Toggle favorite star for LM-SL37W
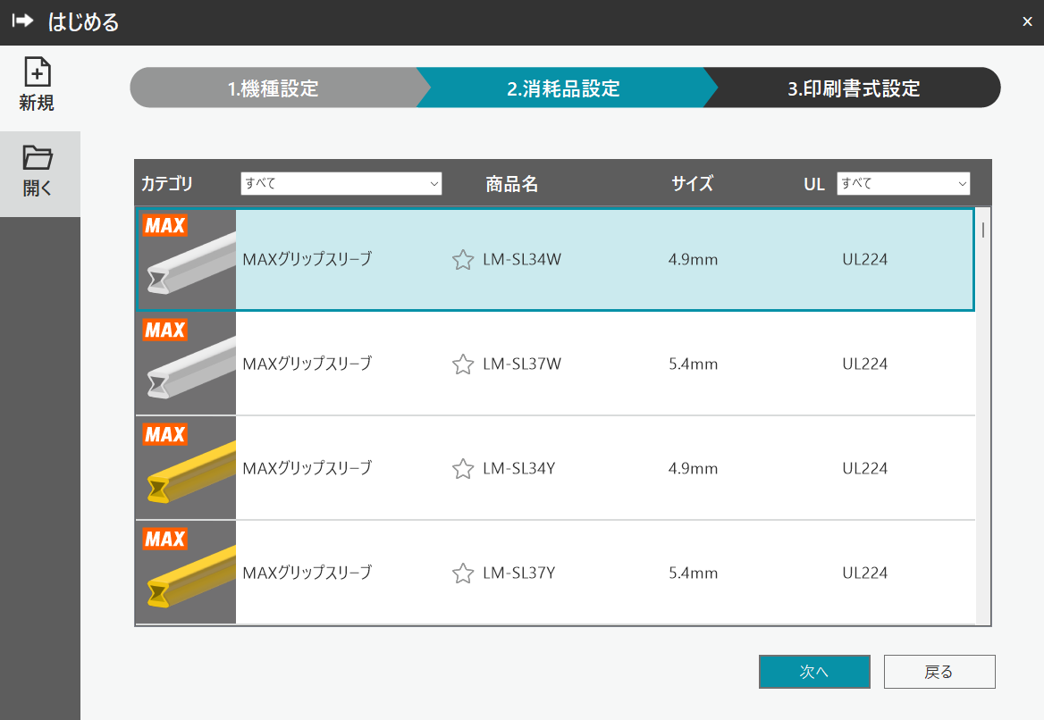 [462, 365]
